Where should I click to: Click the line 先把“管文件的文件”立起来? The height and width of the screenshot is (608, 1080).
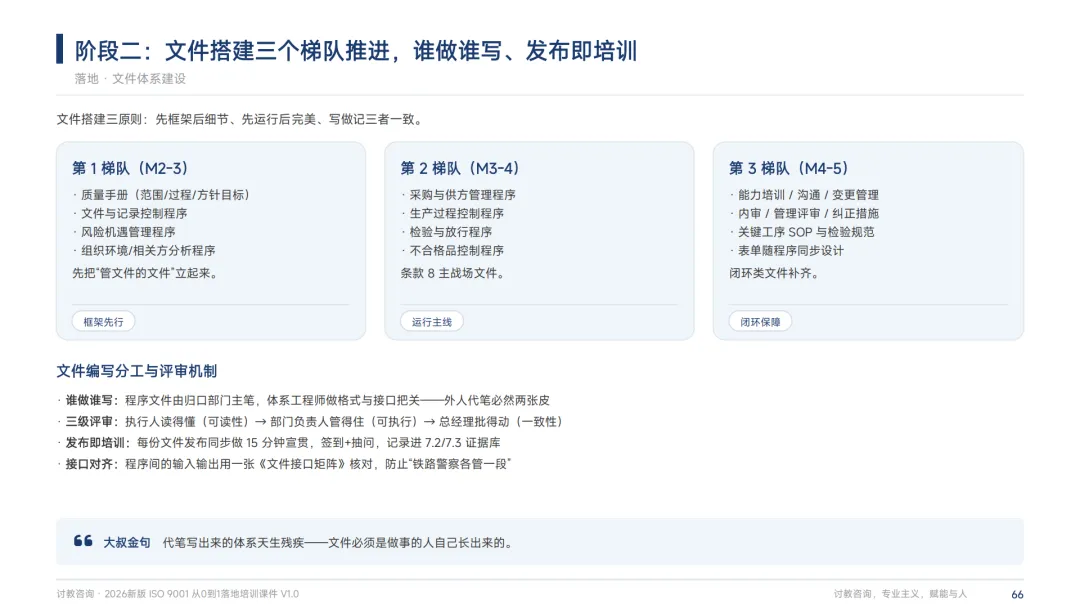[146, 273]
